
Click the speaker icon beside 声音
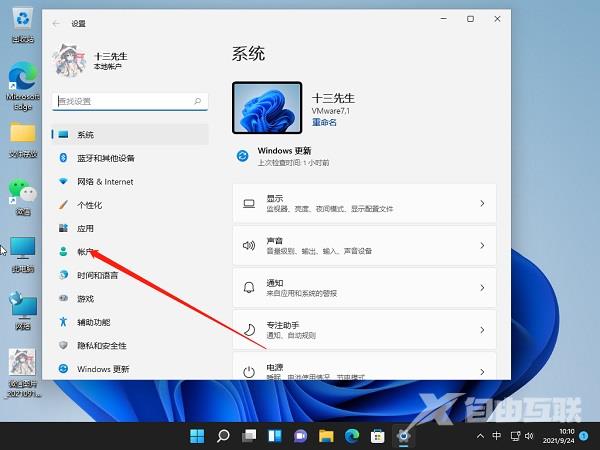249,245
